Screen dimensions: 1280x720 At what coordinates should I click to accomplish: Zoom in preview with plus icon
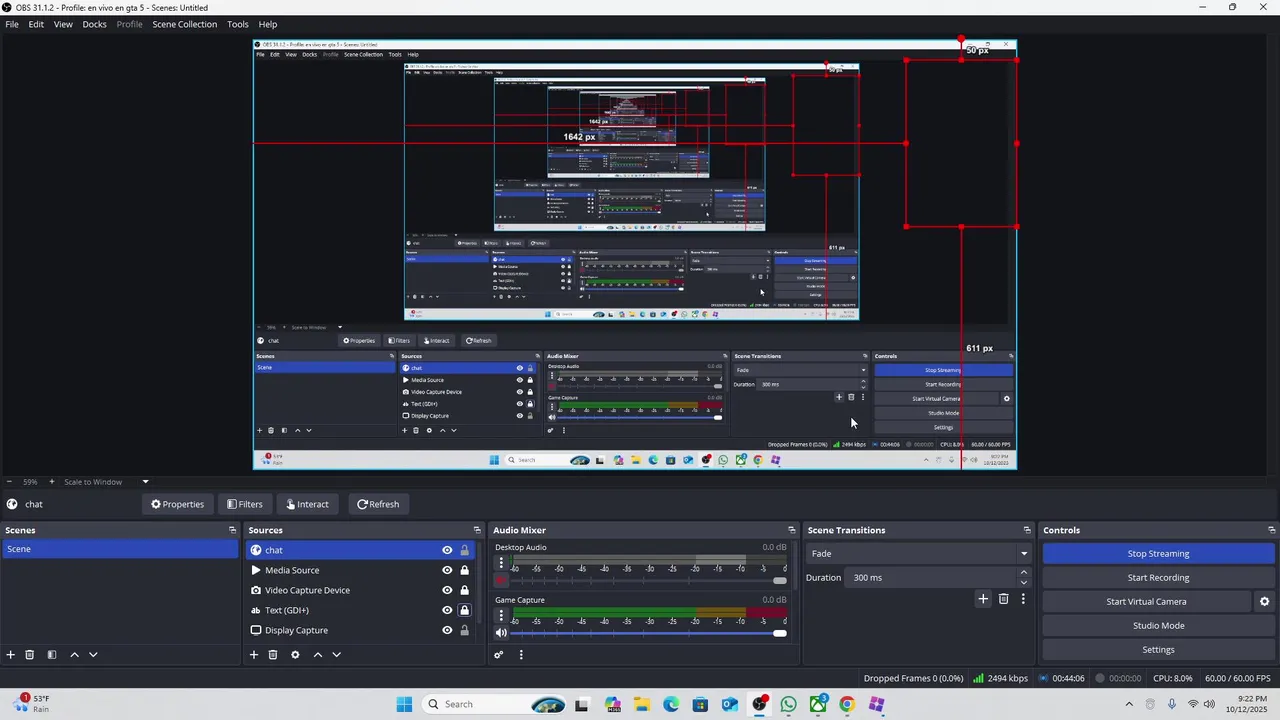(52, 482)
